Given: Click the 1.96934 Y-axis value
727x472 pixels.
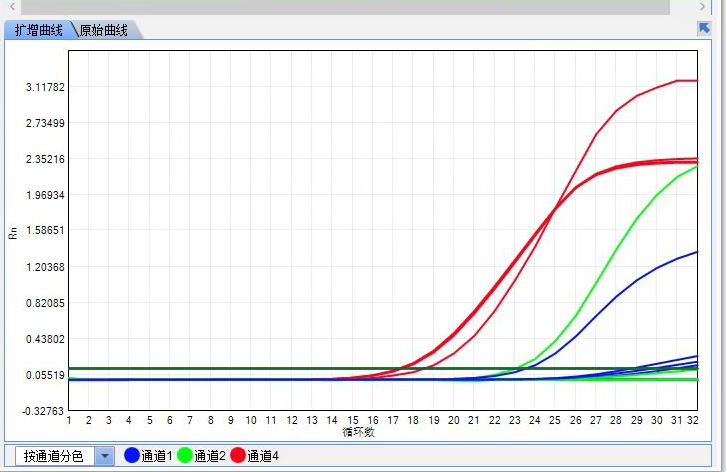Looking at the screenshot, I should [x=45, y=195].
